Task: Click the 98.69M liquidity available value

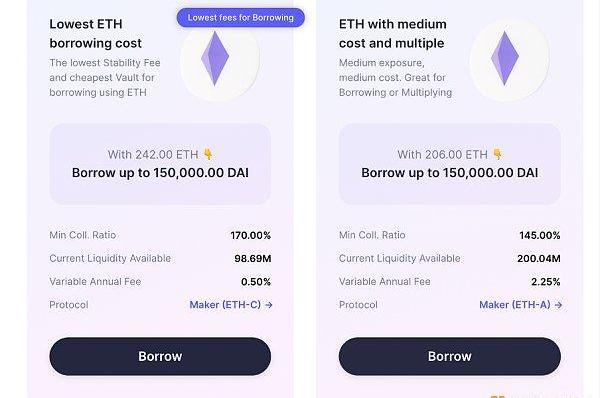Action: click(x=253, y=259)
